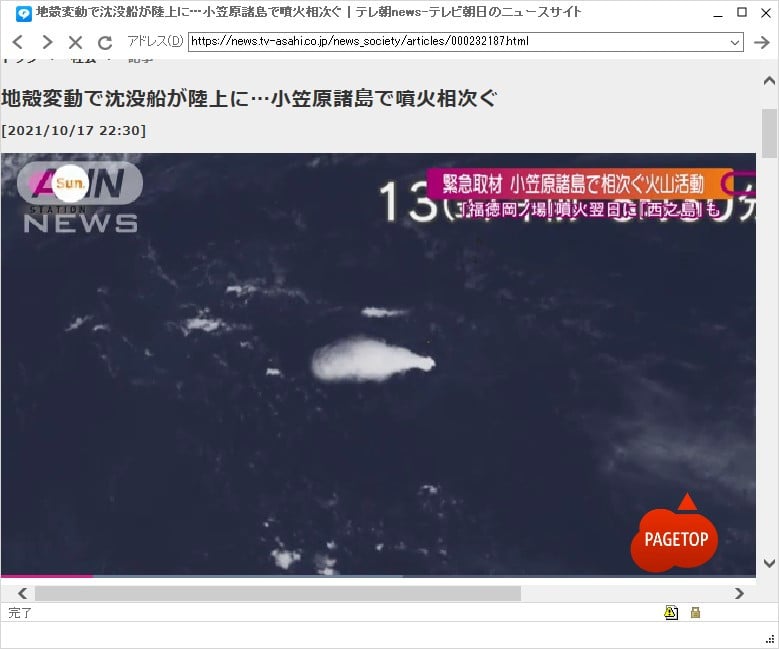Image resolution: width=779 pixels, height=649 pixels.
Task: Minimize the browser window
Action: [717, 14]
